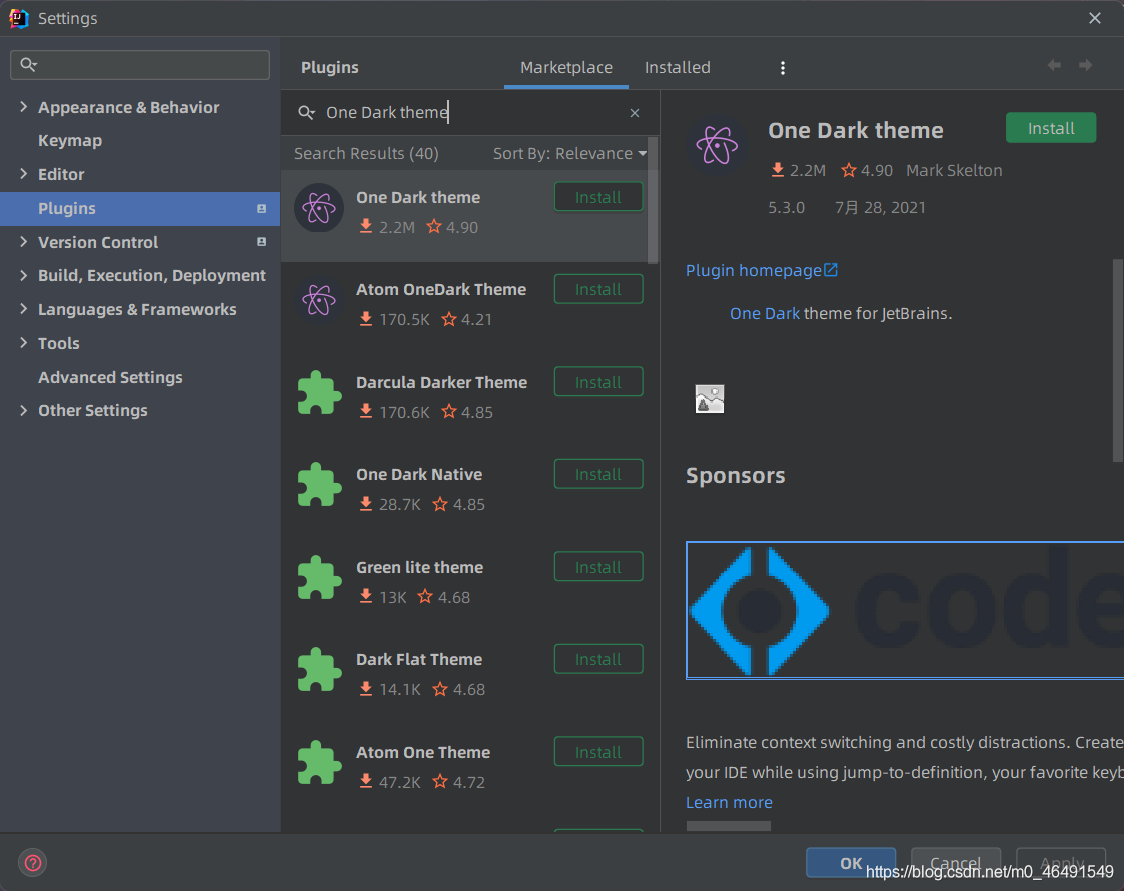Expand the Other Settings node
The image size is (1124, 891).
tap(24, 411)
